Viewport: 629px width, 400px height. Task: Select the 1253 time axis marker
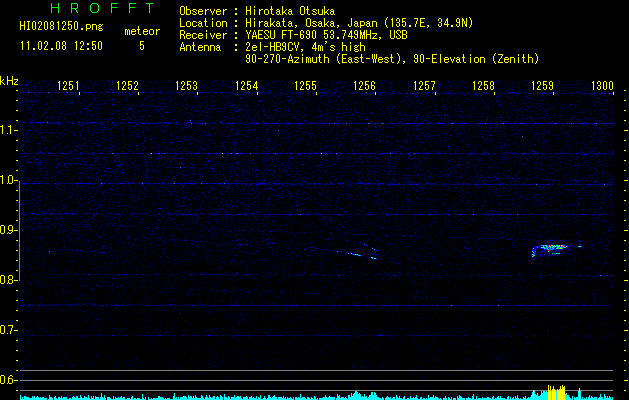coord(187,86)
